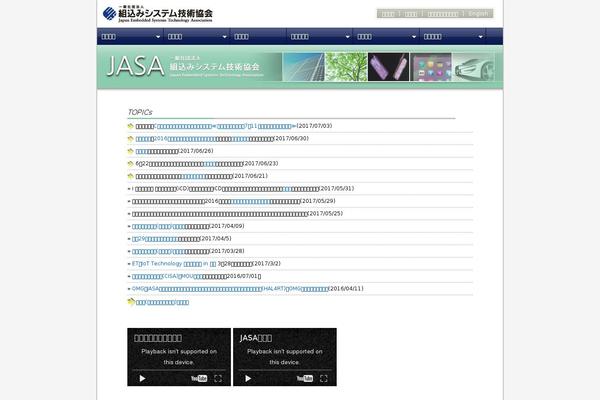This screenshot has height=400, width=600.
Task: Open the topic link dated 2017/05/29
Action: [x=251, y=201]
